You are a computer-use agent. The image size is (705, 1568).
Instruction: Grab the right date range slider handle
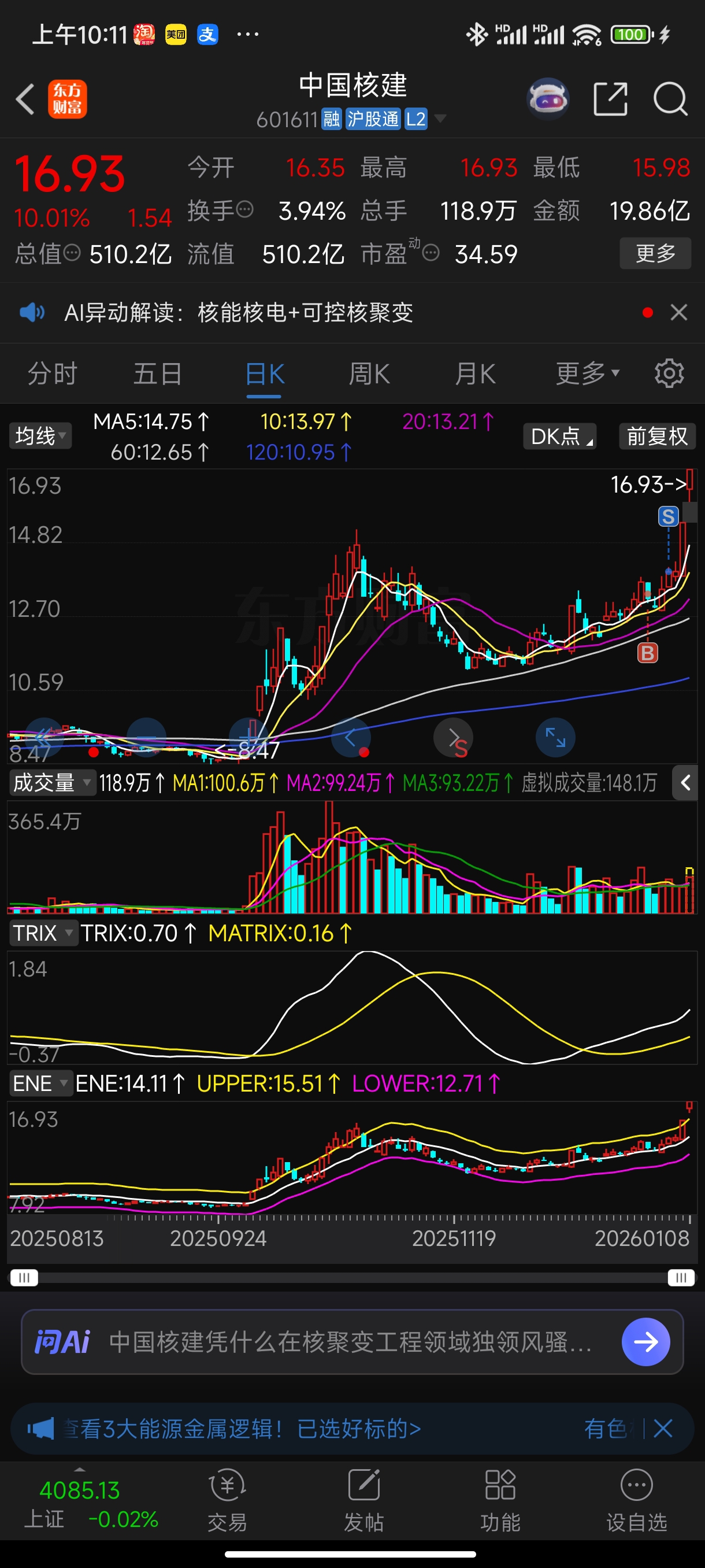681,1277
